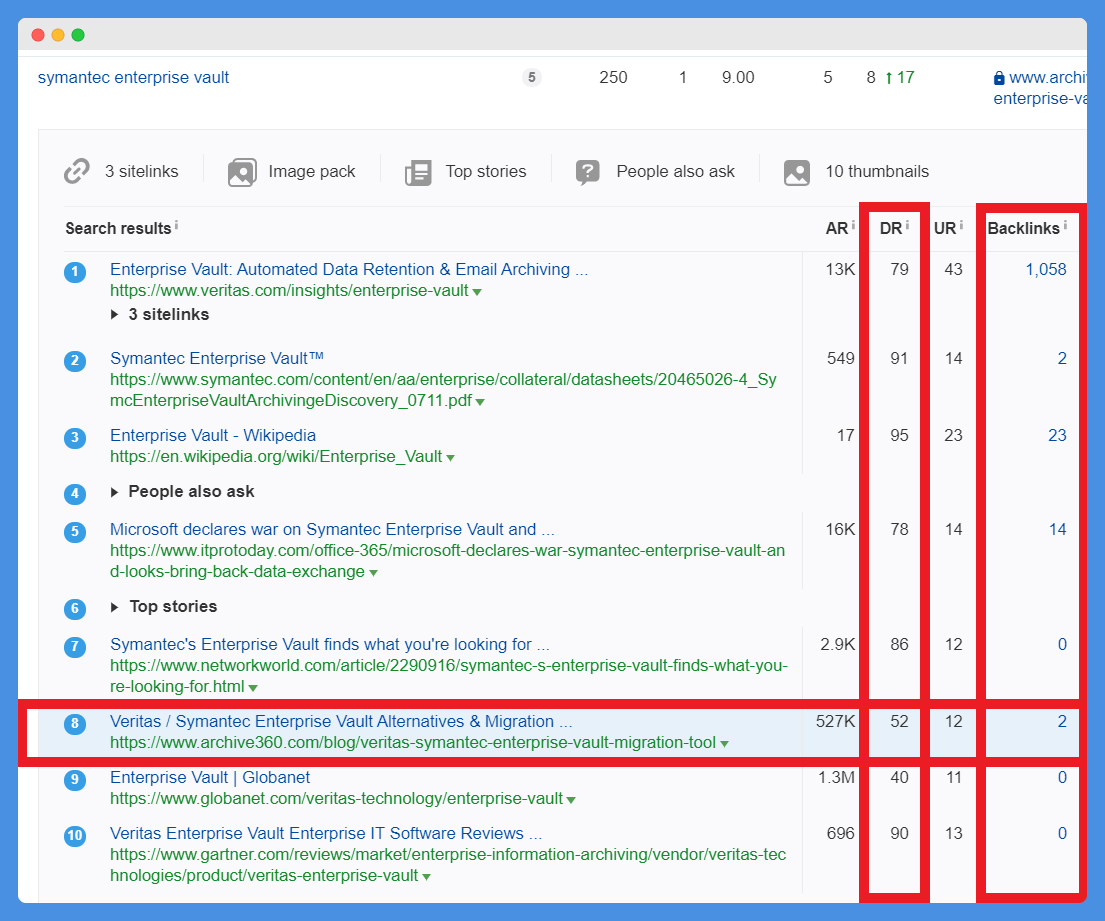Click the position 9 number badge
The width and height of the screenshot is (1105, 921).
75,779
